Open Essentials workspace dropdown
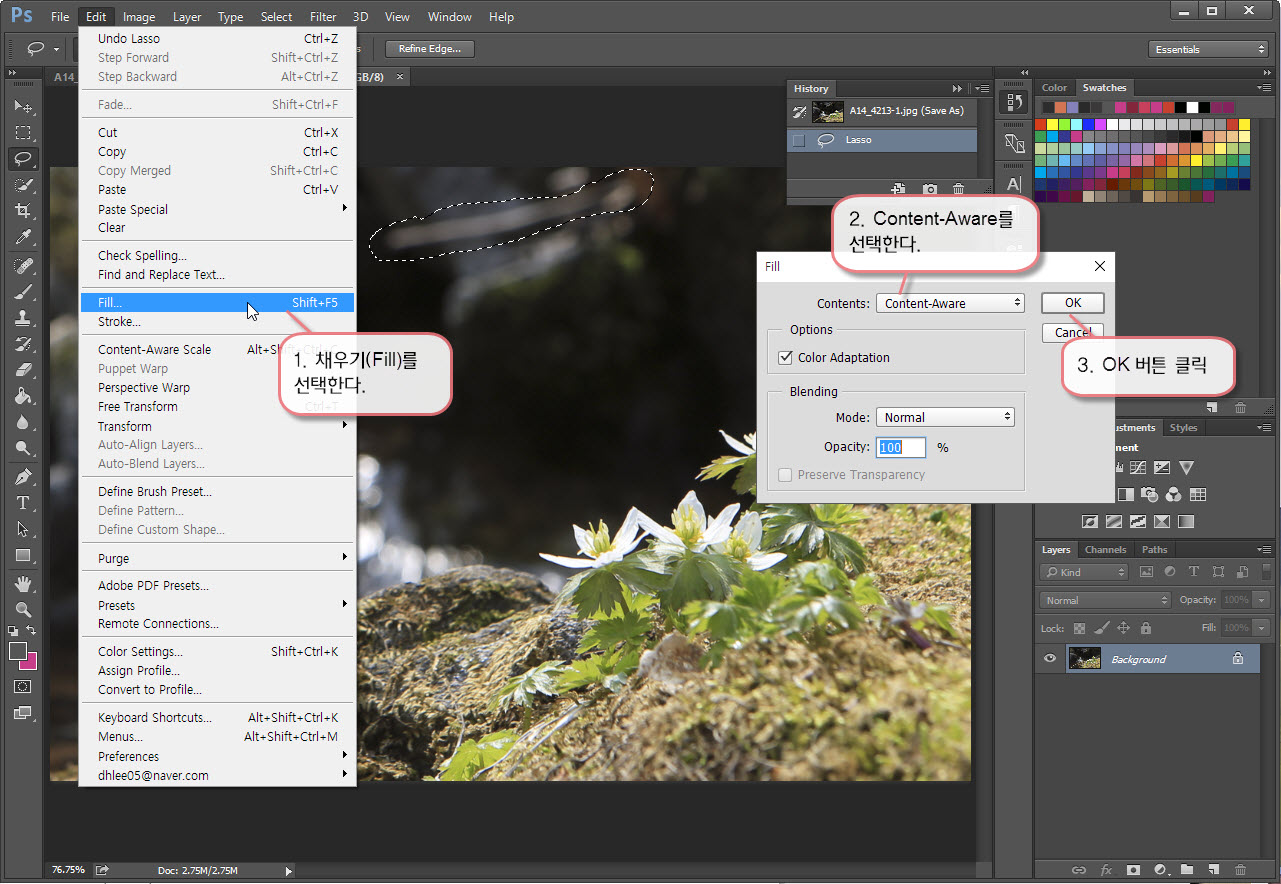1281x884 pixels. (1208, 49)
